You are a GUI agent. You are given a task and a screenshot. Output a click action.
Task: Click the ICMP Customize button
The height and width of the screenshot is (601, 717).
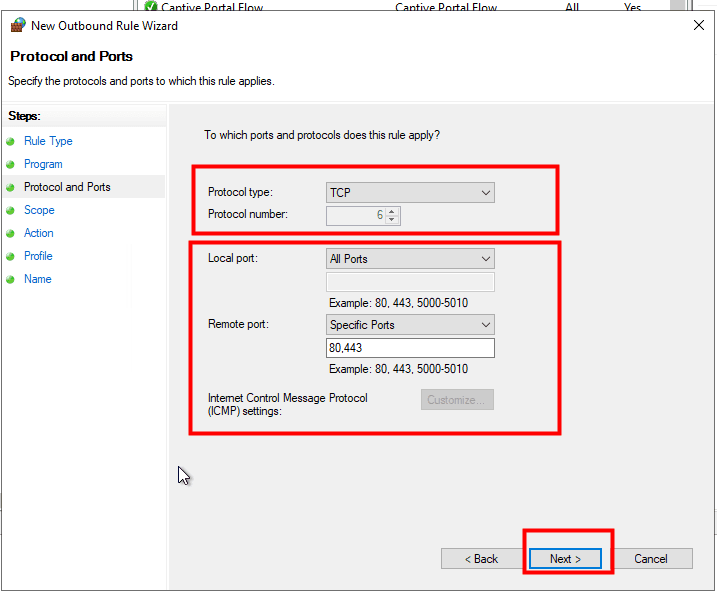click(x=457, y=400)
